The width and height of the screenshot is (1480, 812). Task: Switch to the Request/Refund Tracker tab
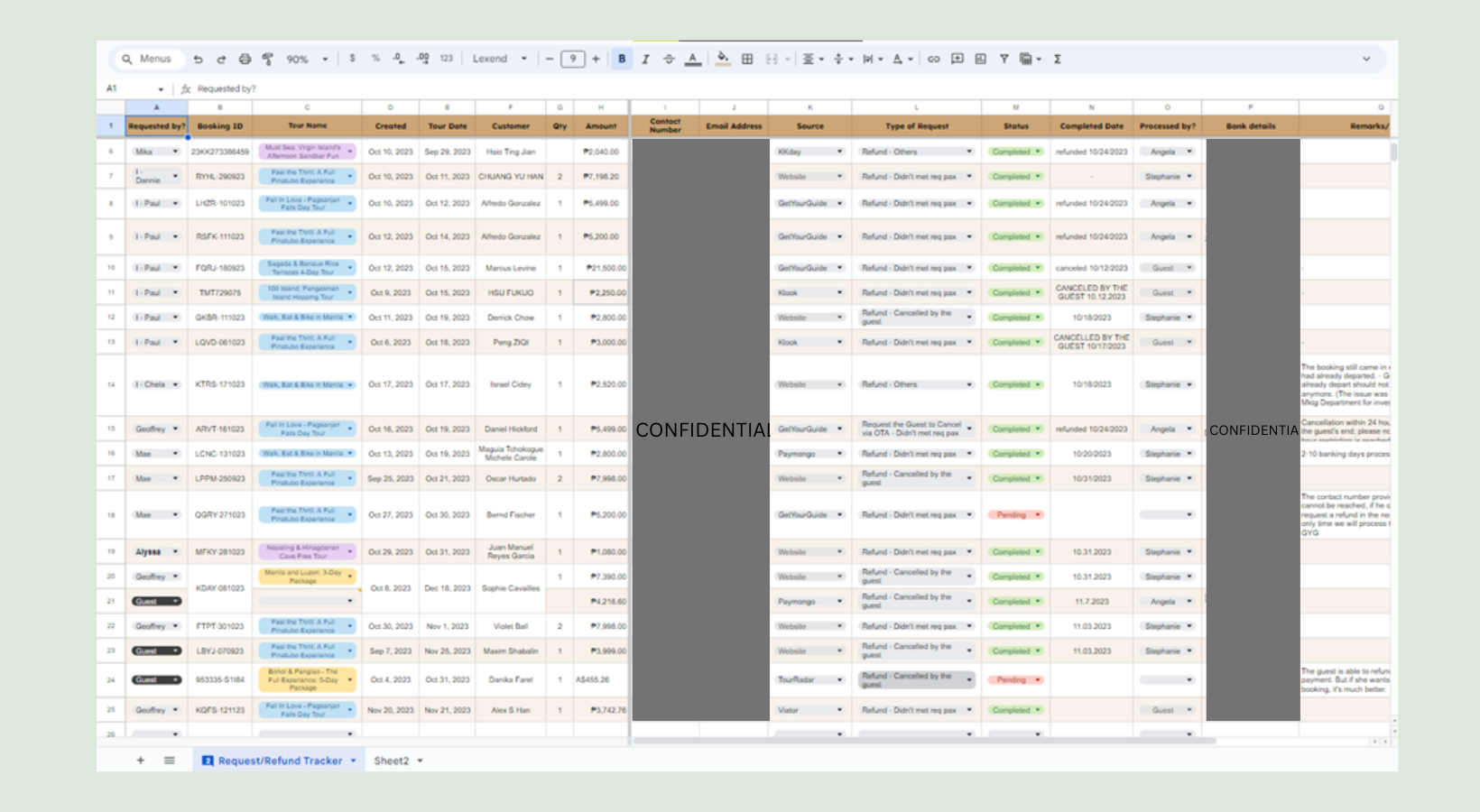(280, 761)
